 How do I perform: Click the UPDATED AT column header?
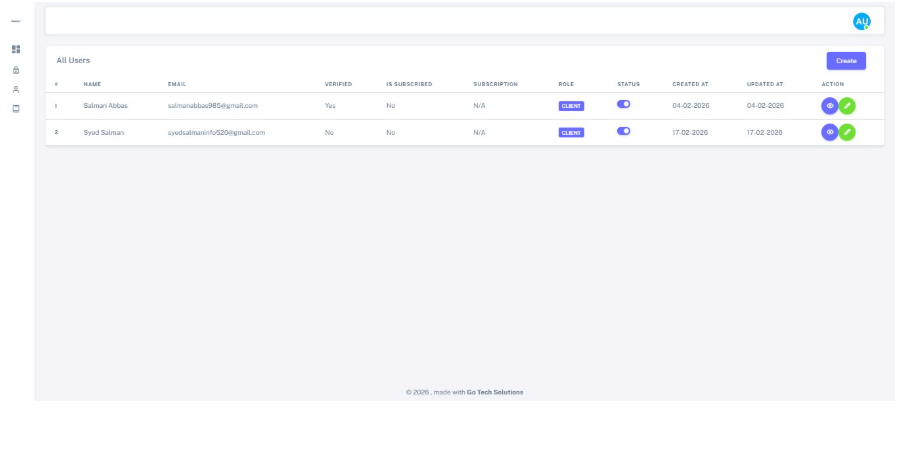pyautogui.click(x=765, y=84)
